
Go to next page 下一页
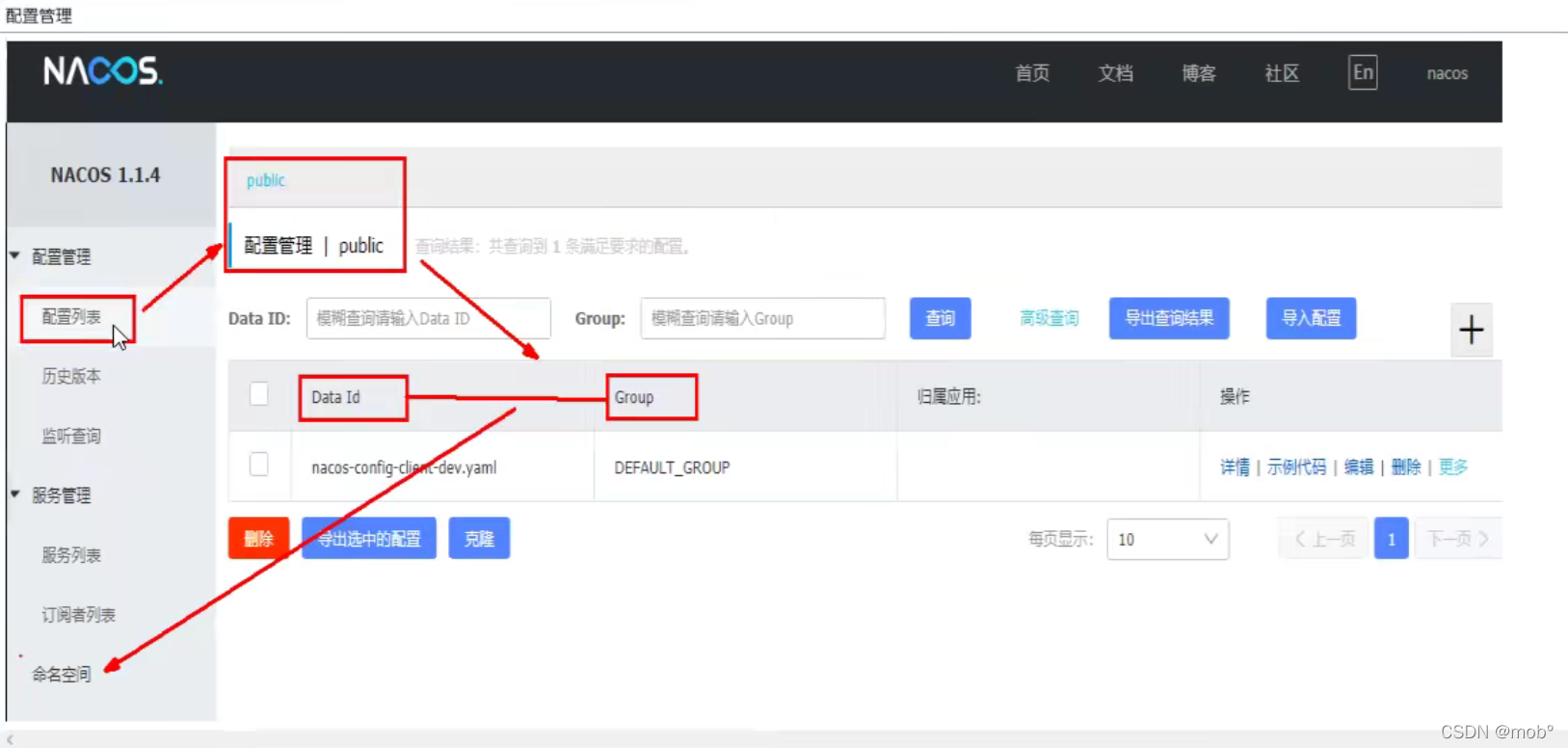(x=1458, y=539)
